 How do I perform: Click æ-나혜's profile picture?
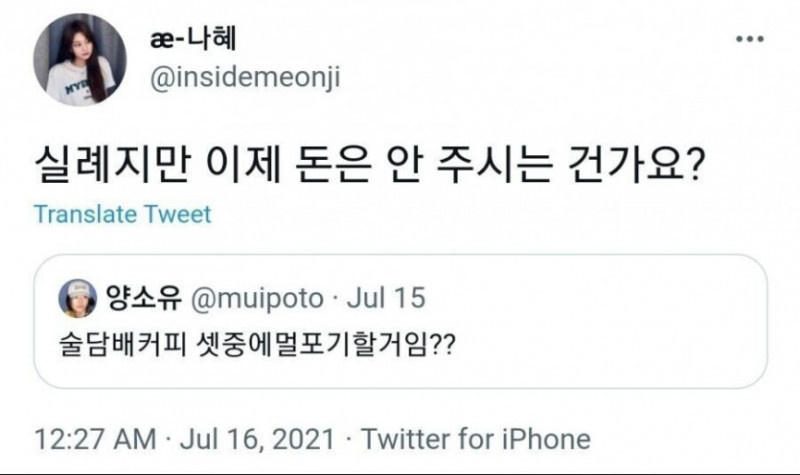point(79,61)
